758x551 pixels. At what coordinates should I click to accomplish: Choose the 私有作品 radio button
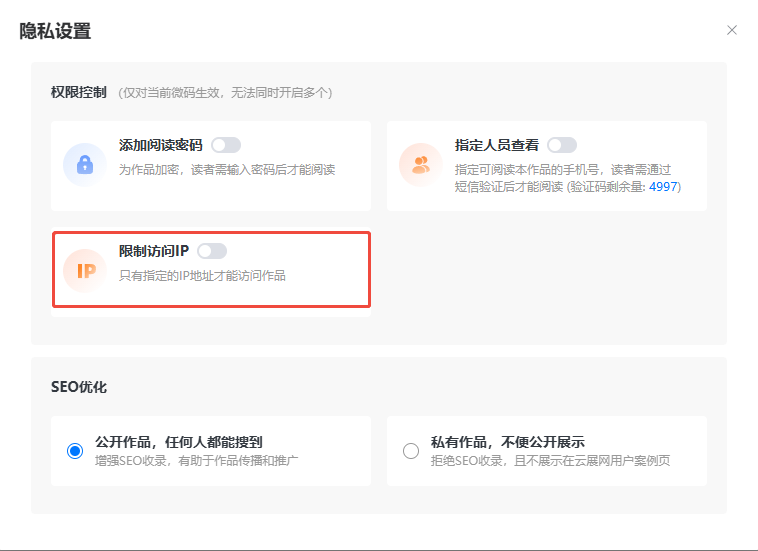(411, 451)
